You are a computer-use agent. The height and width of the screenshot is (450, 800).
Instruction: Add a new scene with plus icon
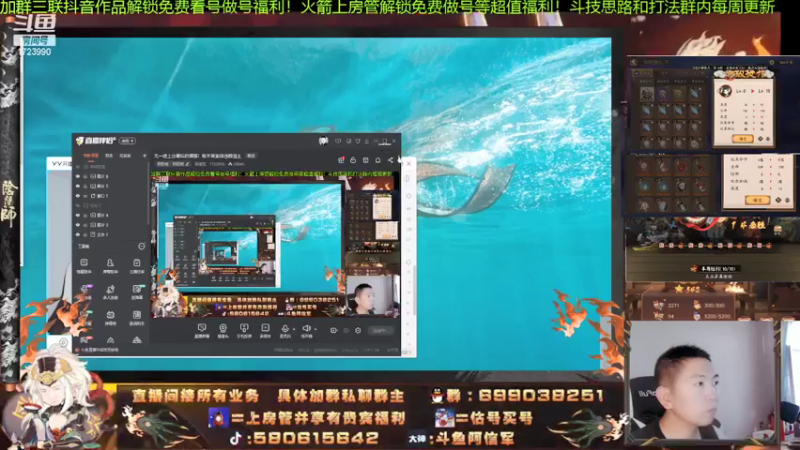pos(144,156)
